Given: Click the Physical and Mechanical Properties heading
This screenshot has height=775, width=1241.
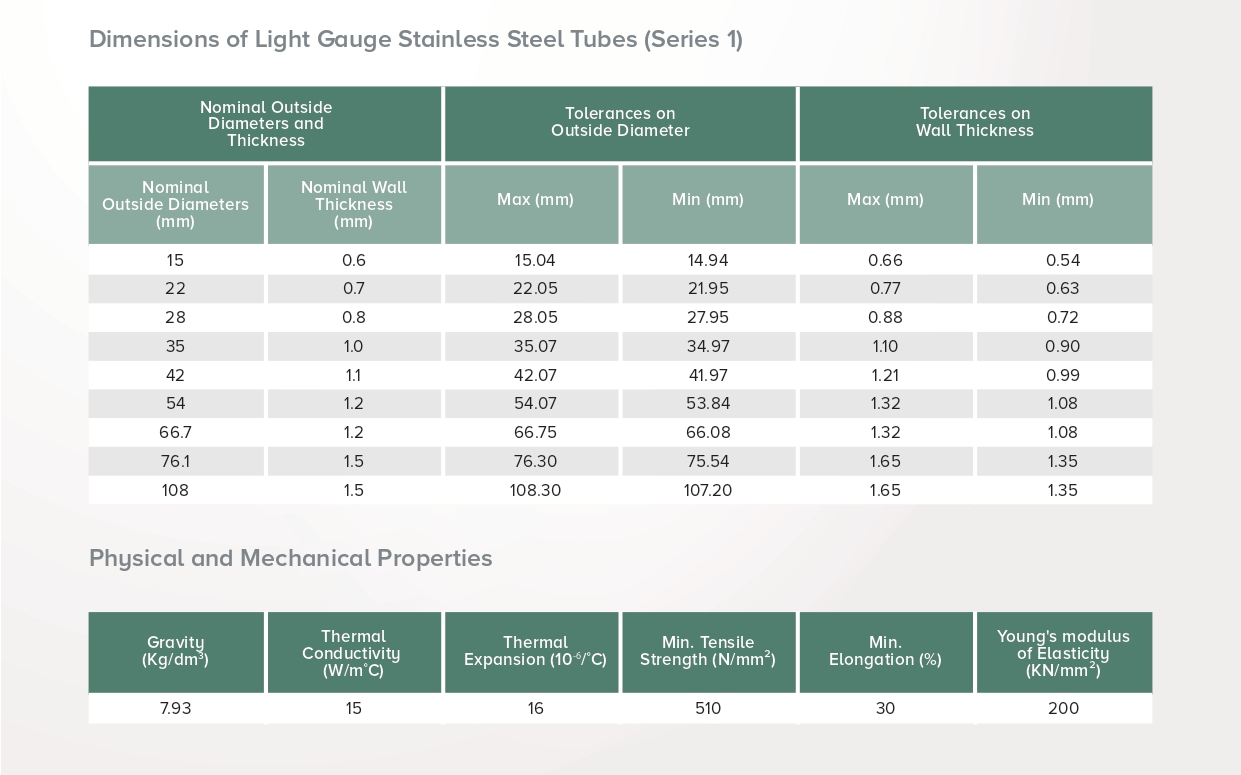Looking at the screenshot, I should 290,558.
